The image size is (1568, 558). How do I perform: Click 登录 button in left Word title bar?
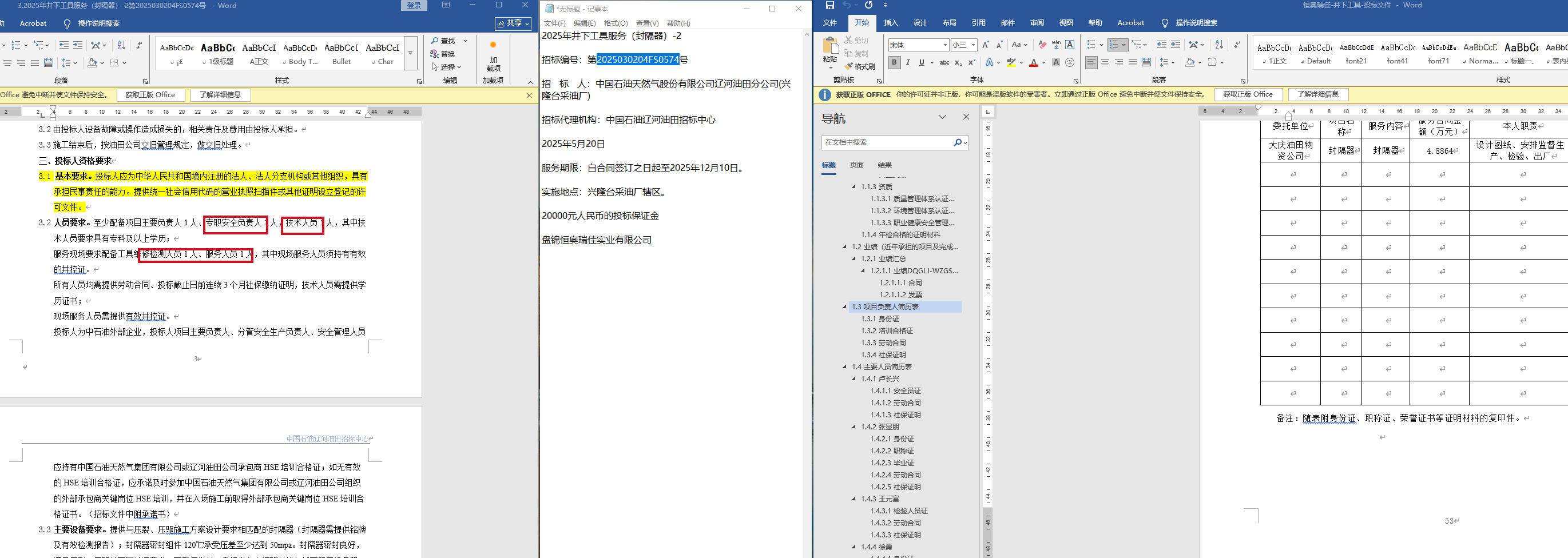[414, 6]
